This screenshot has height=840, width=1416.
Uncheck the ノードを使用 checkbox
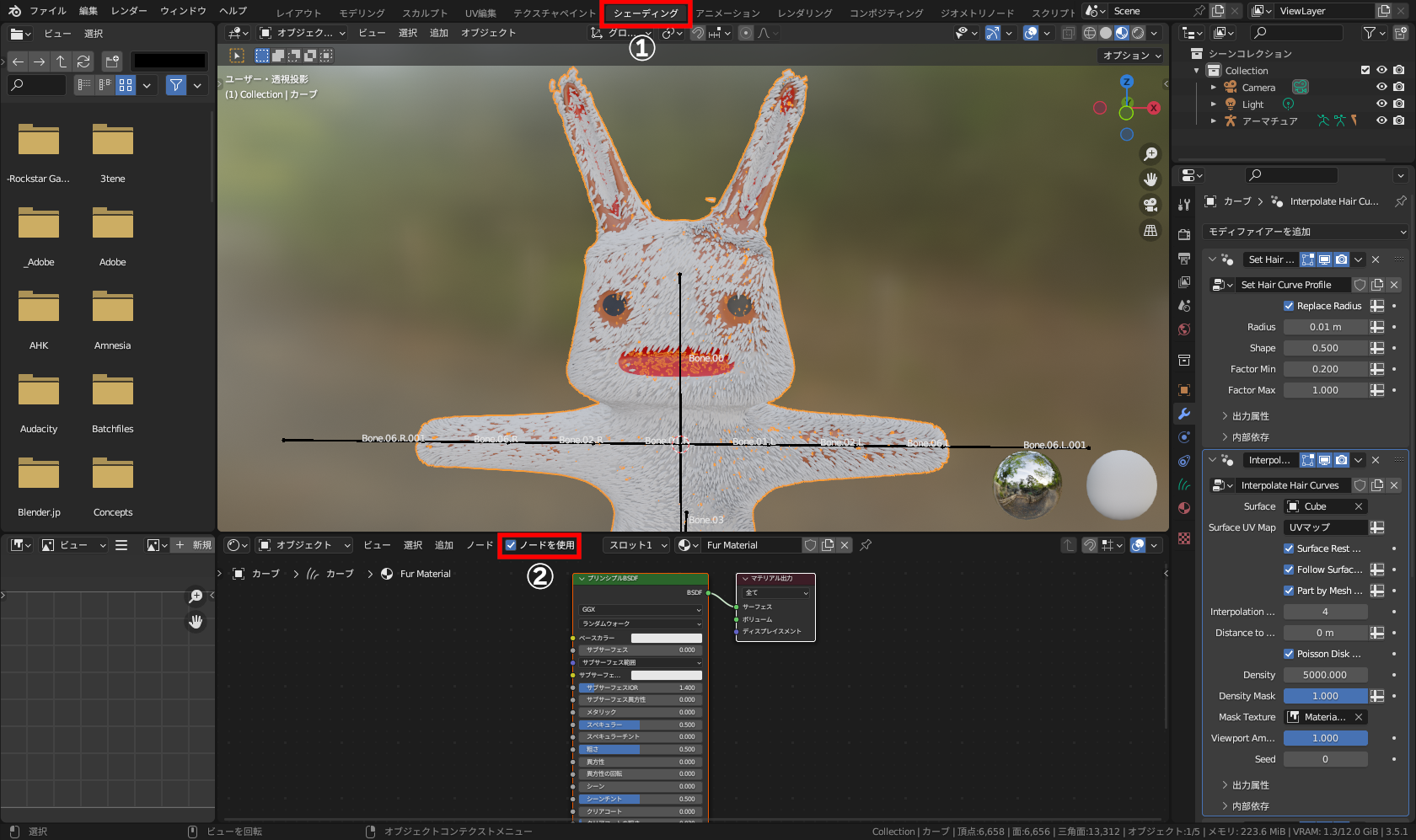tap(510, 545)
